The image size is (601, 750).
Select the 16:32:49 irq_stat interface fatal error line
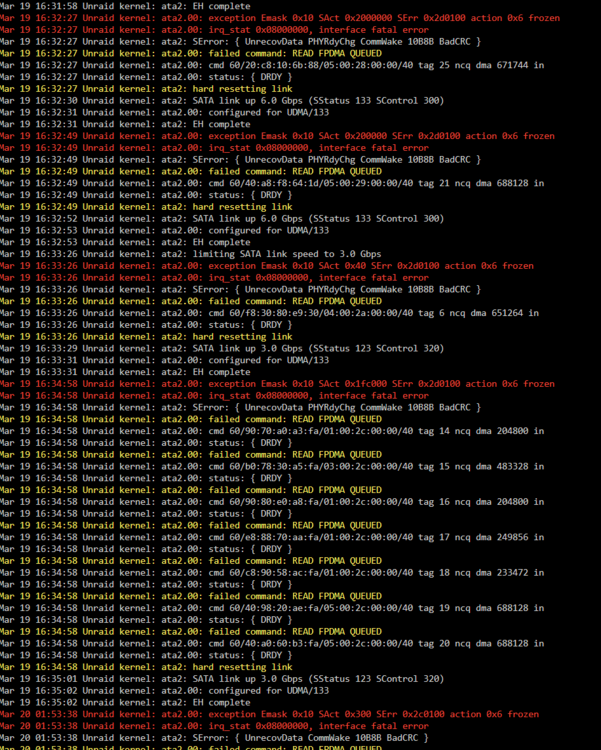pyautogui.click(x=214, y=148)
